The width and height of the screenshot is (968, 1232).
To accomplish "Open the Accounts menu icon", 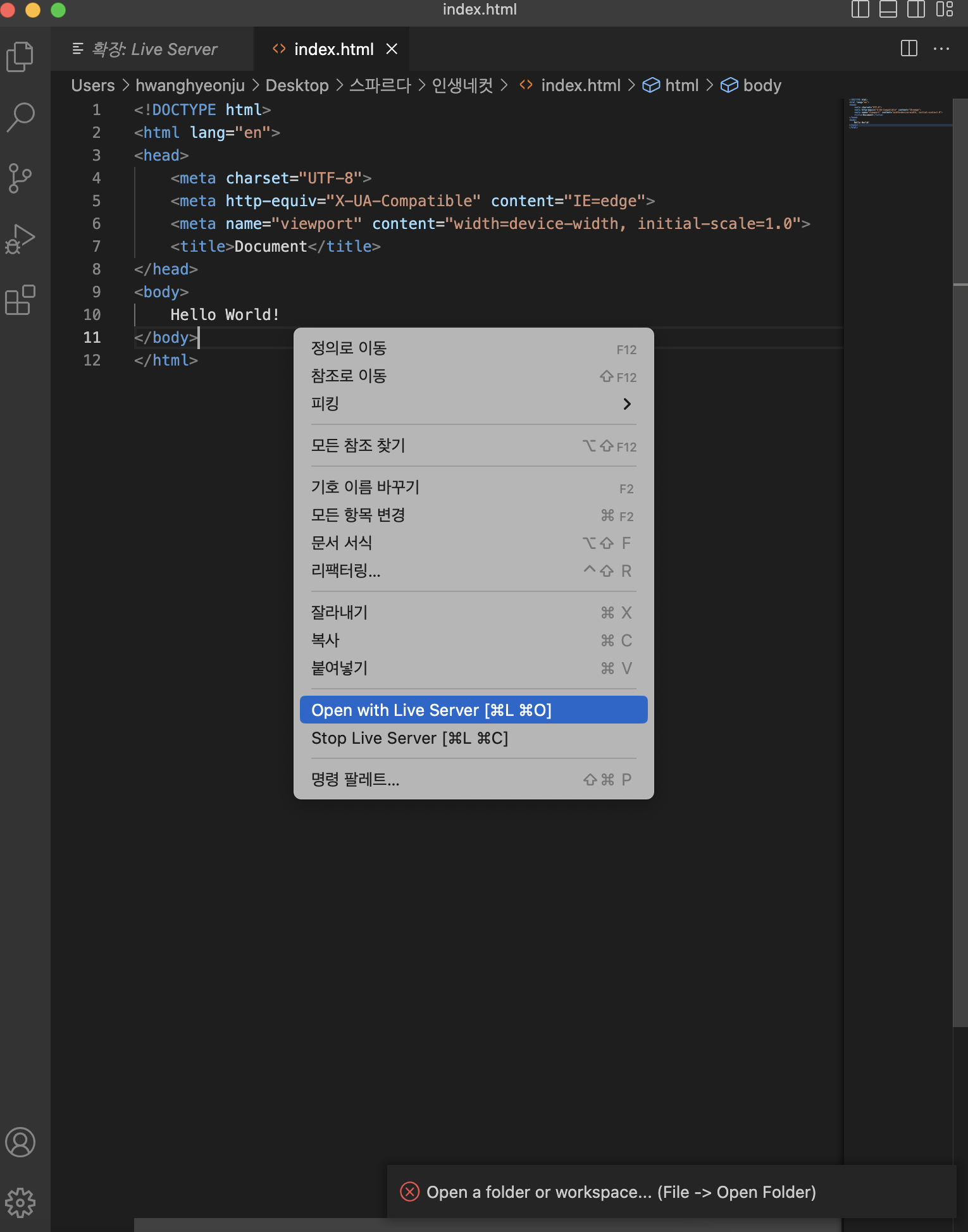I will coord(20,1142).
